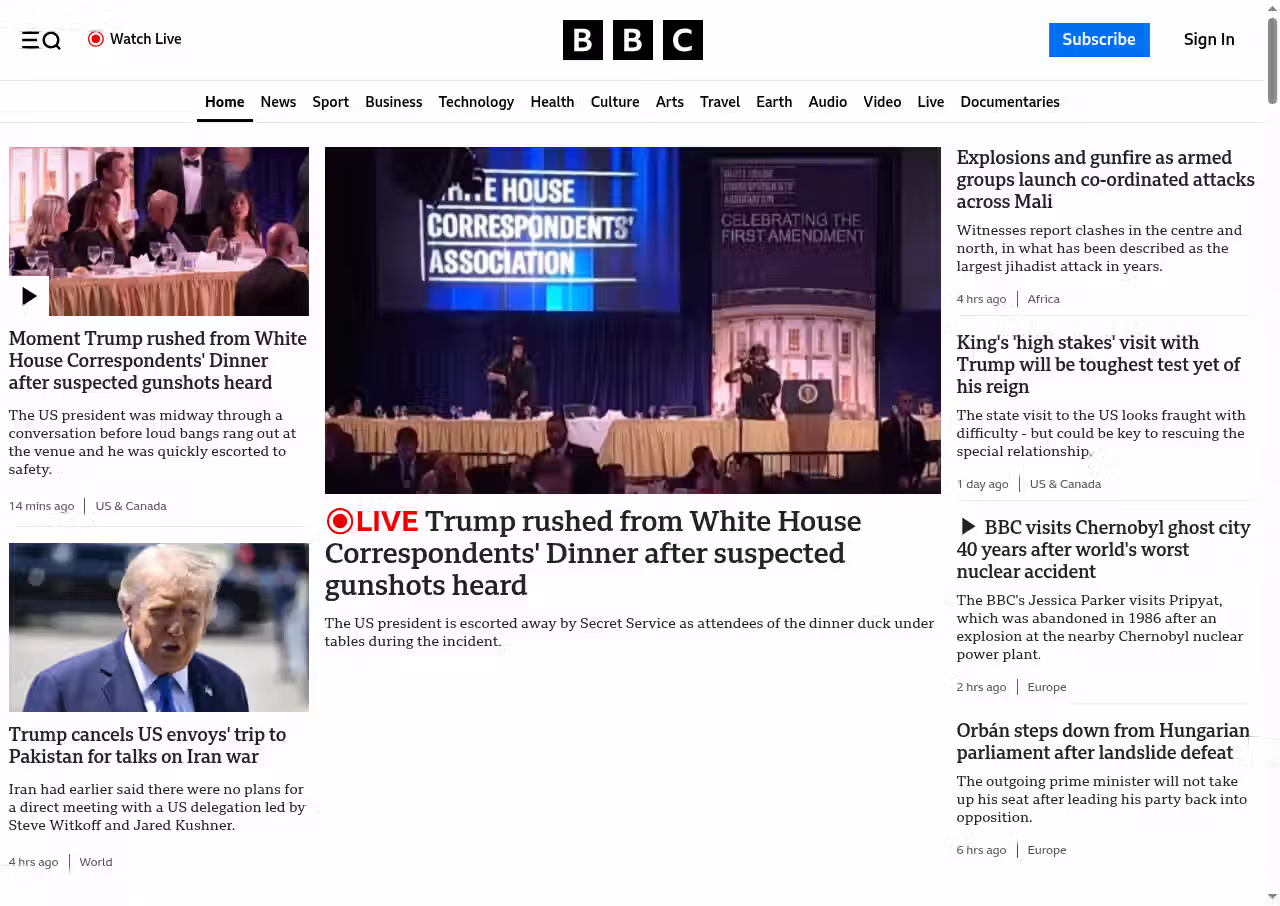Switch to the Technology section
The height and width of the screenshot is (906, 1280).
click(476, 102)
